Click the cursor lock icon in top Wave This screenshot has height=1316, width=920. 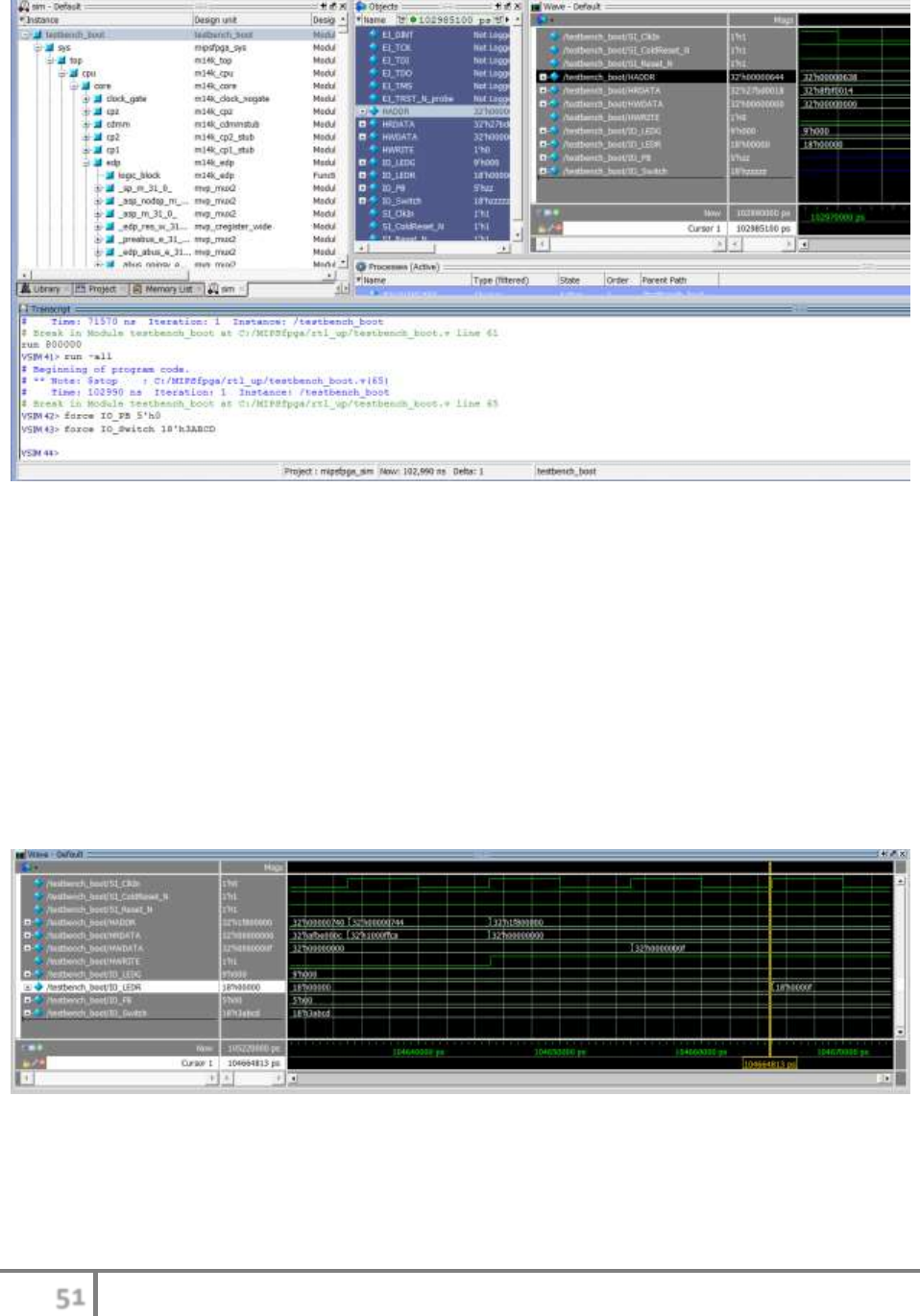pos(542,229)
